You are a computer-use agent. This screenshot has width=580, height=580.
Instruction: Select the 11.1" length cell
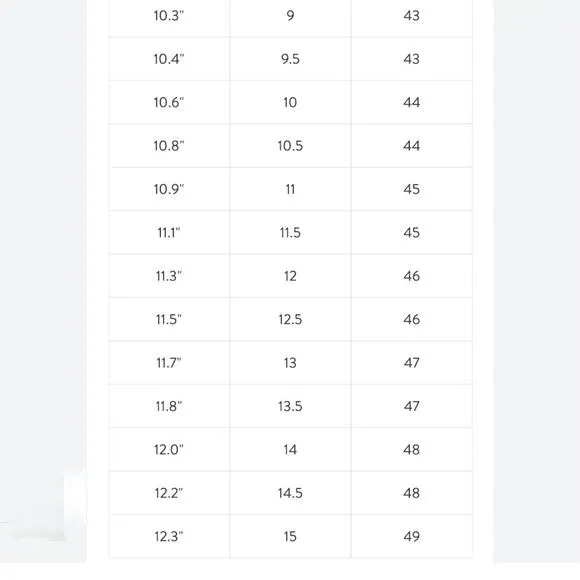pyautogui.click(x=169, y=233)
